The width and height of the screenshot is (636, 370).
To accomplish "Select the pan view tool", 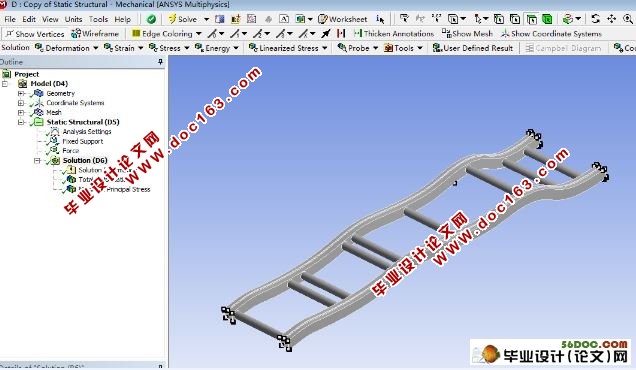I will 611,19.
